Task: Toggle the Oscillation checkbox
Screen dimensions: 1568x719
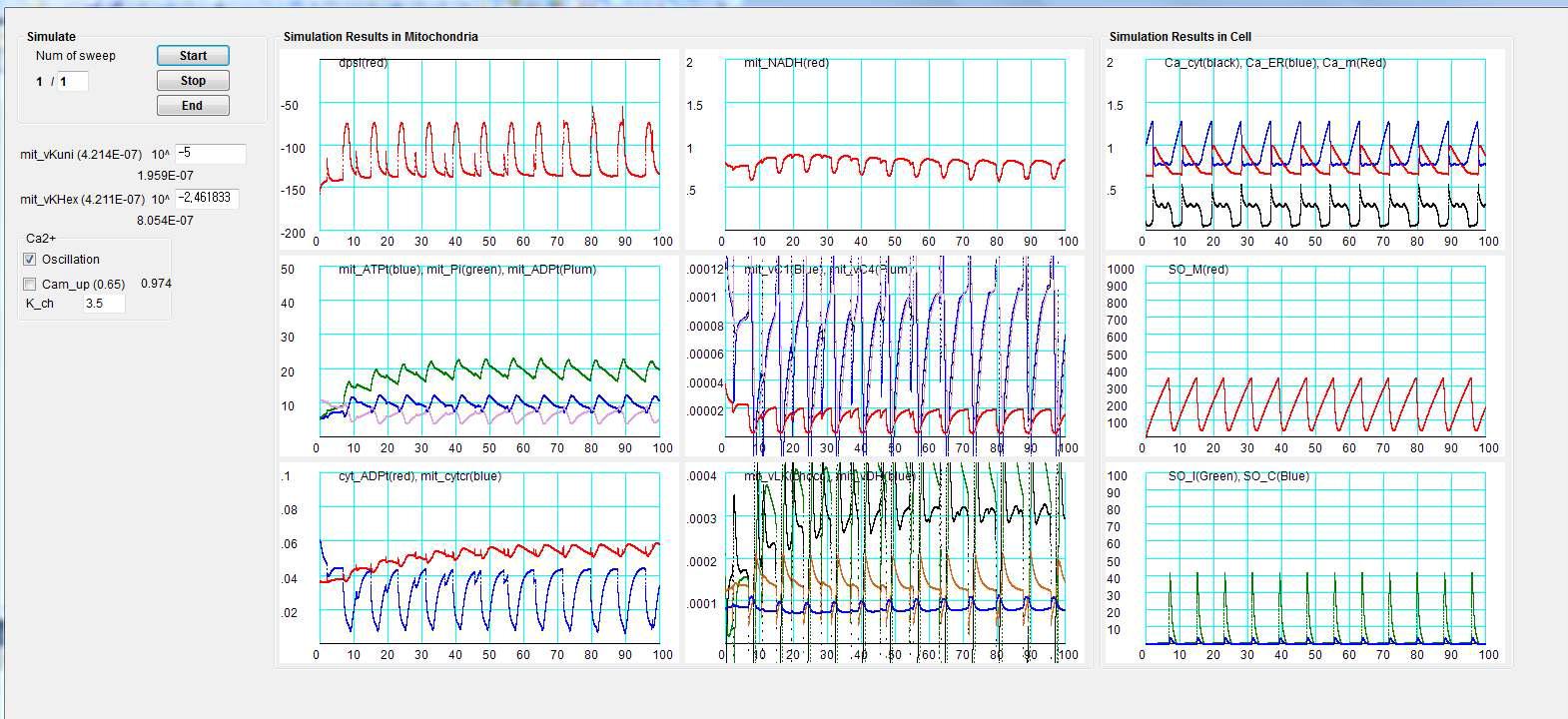Action: pyautogui.click(x=30, y=260)
